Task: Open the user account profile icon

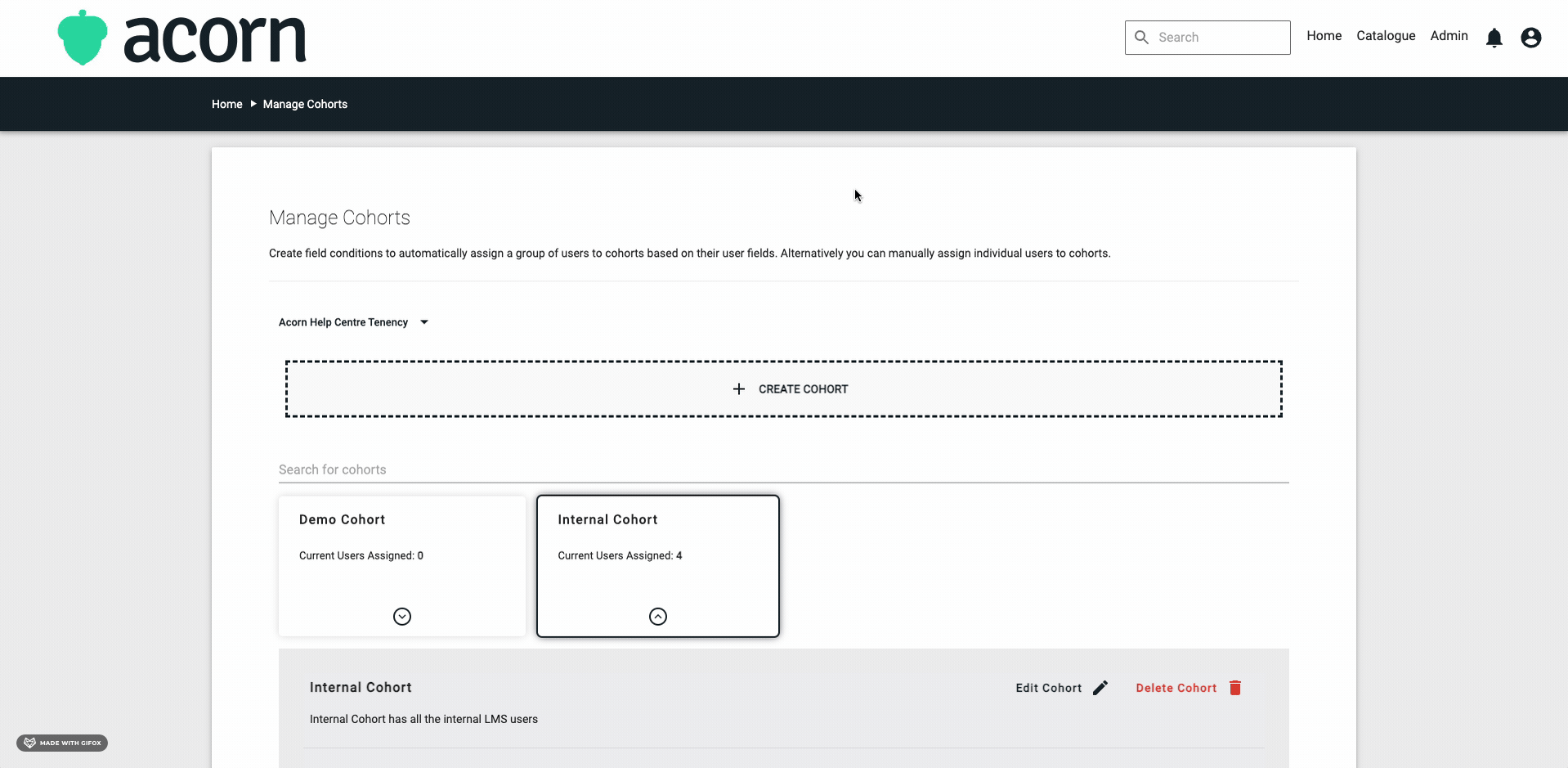Action: [x=1530, y=38]
